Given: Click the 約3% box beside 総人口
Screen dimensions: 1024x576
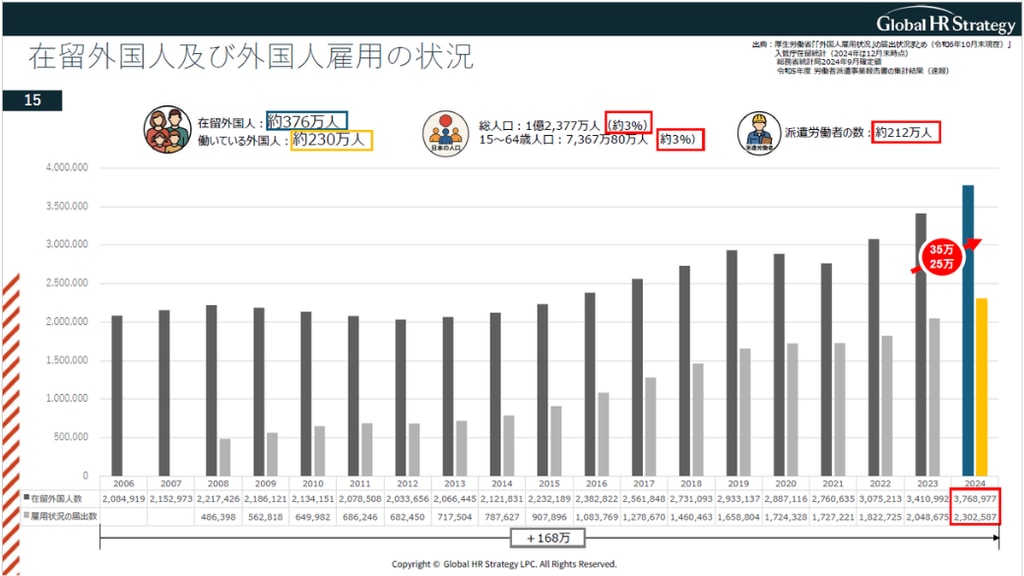Looking at the screenshot, I should (630, 123).
